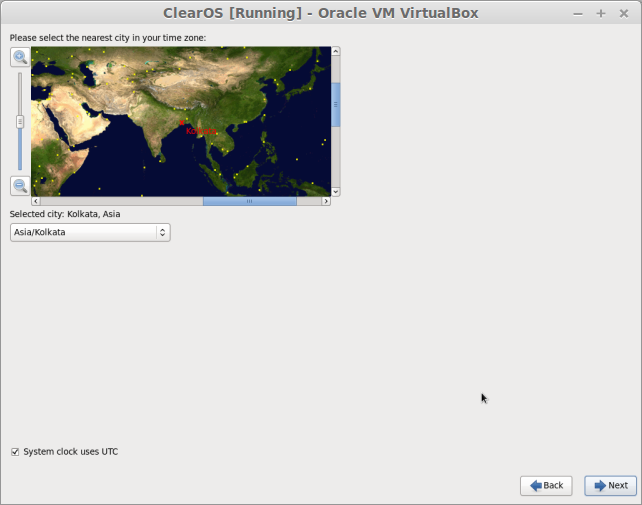Click the map's scroll up arrow
Screen dimensions: 642x505
[x=335, y=51]
